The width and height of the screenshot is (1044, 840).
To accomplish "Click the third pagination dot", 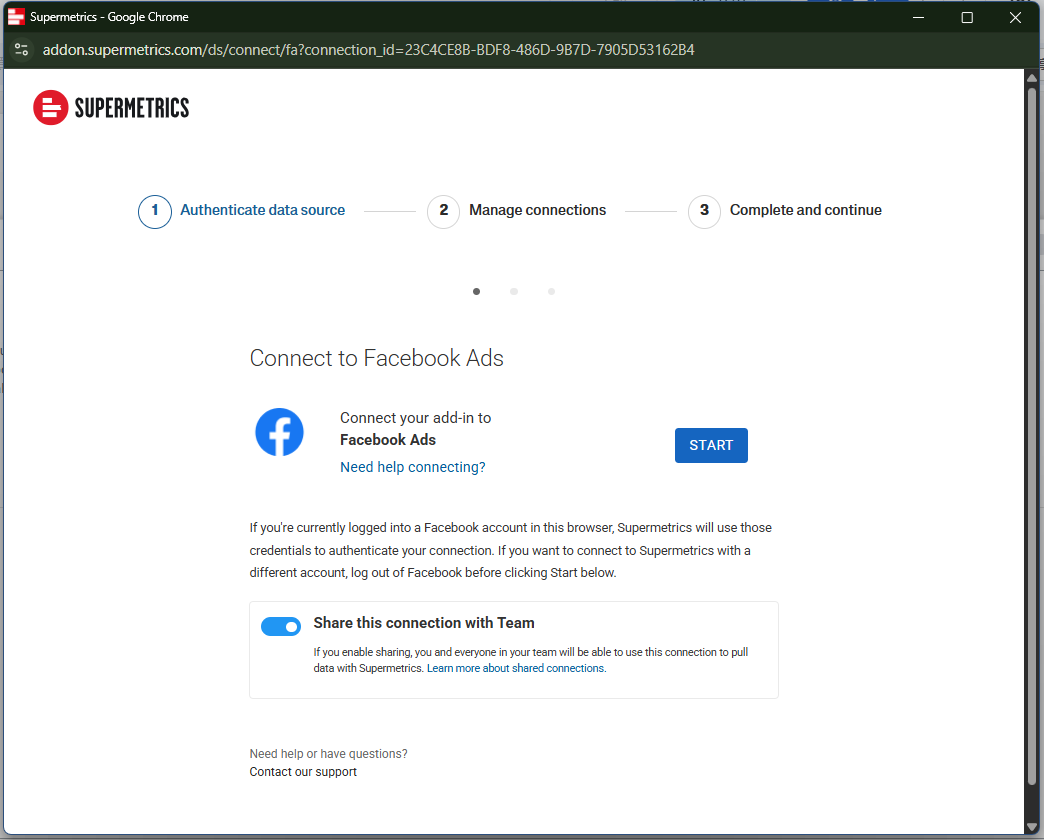I will 551,292.
